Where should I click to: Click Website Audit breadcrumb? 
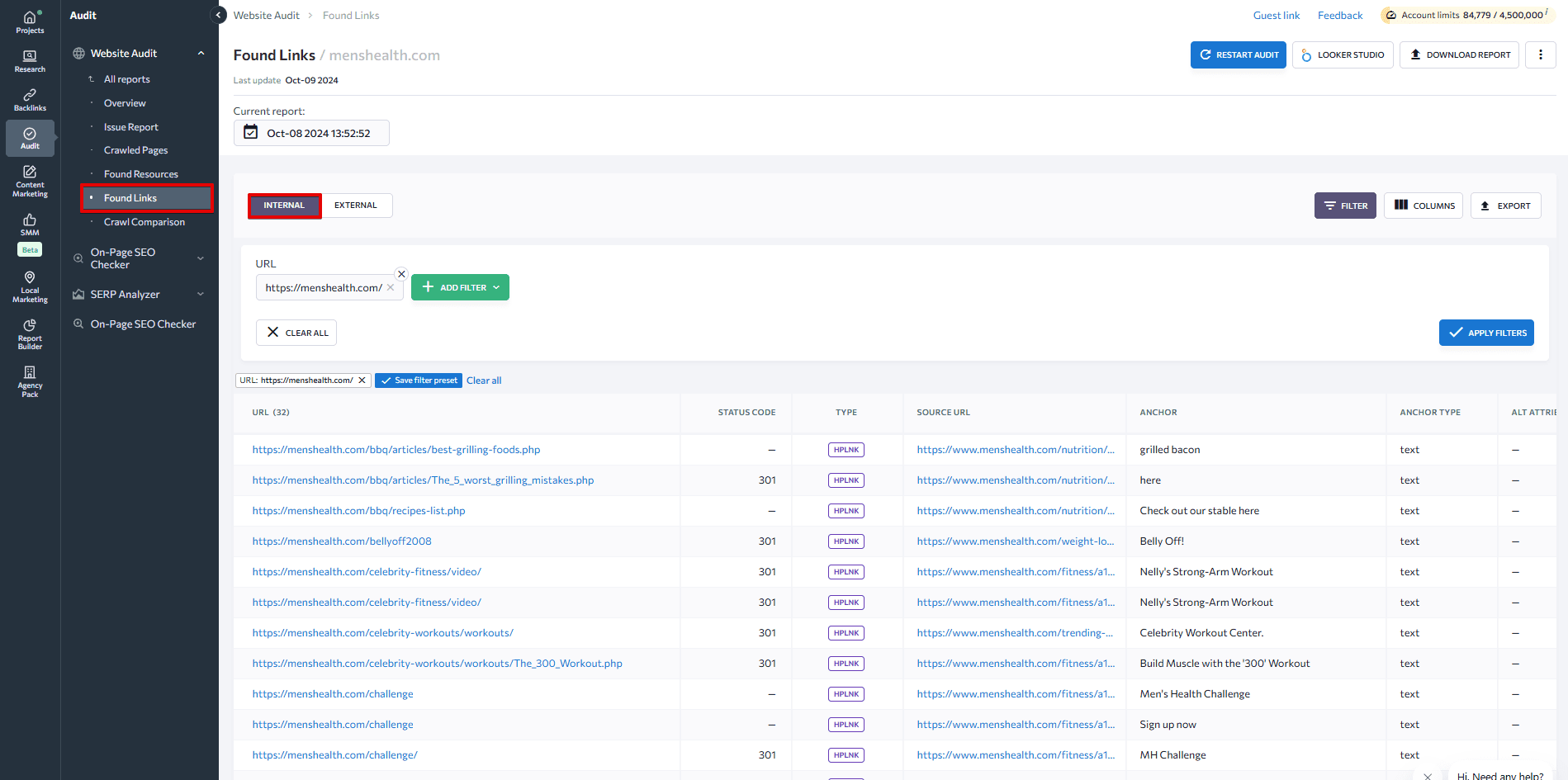click(x=266, y=16)
